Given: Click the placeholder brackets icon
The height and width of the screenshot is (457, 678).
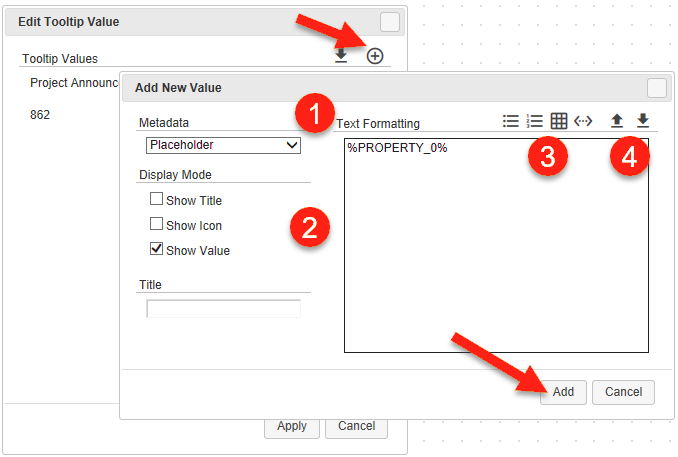Looking at the screenshot, I should pos(583,121).
